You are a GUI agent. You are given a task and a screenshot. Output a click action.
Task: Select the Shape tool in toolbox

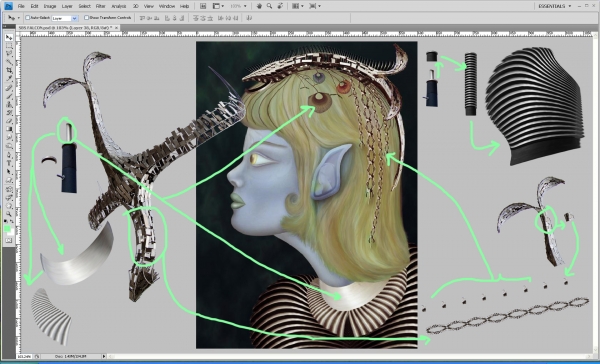(x=9, y=181)
